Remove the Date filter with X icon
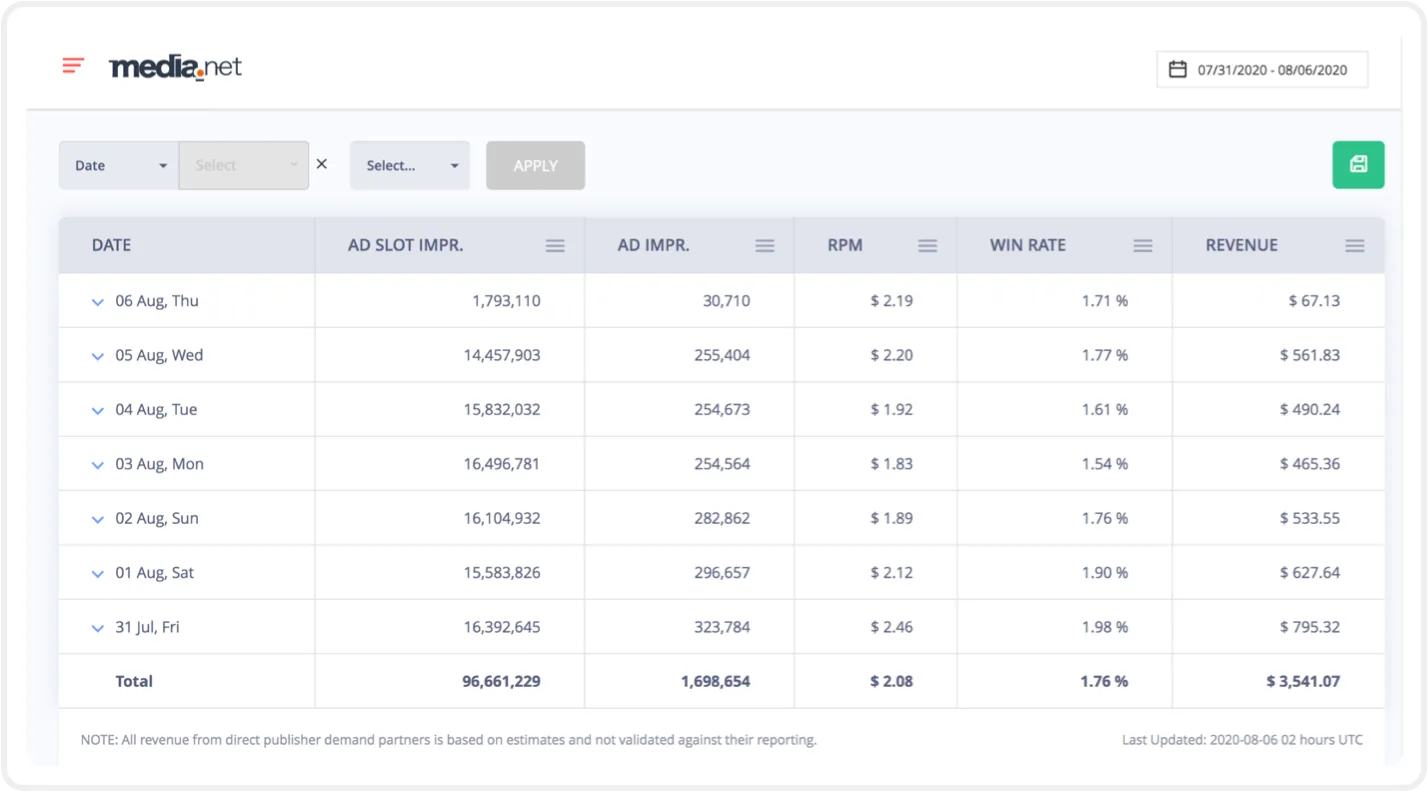 point(322,164)
